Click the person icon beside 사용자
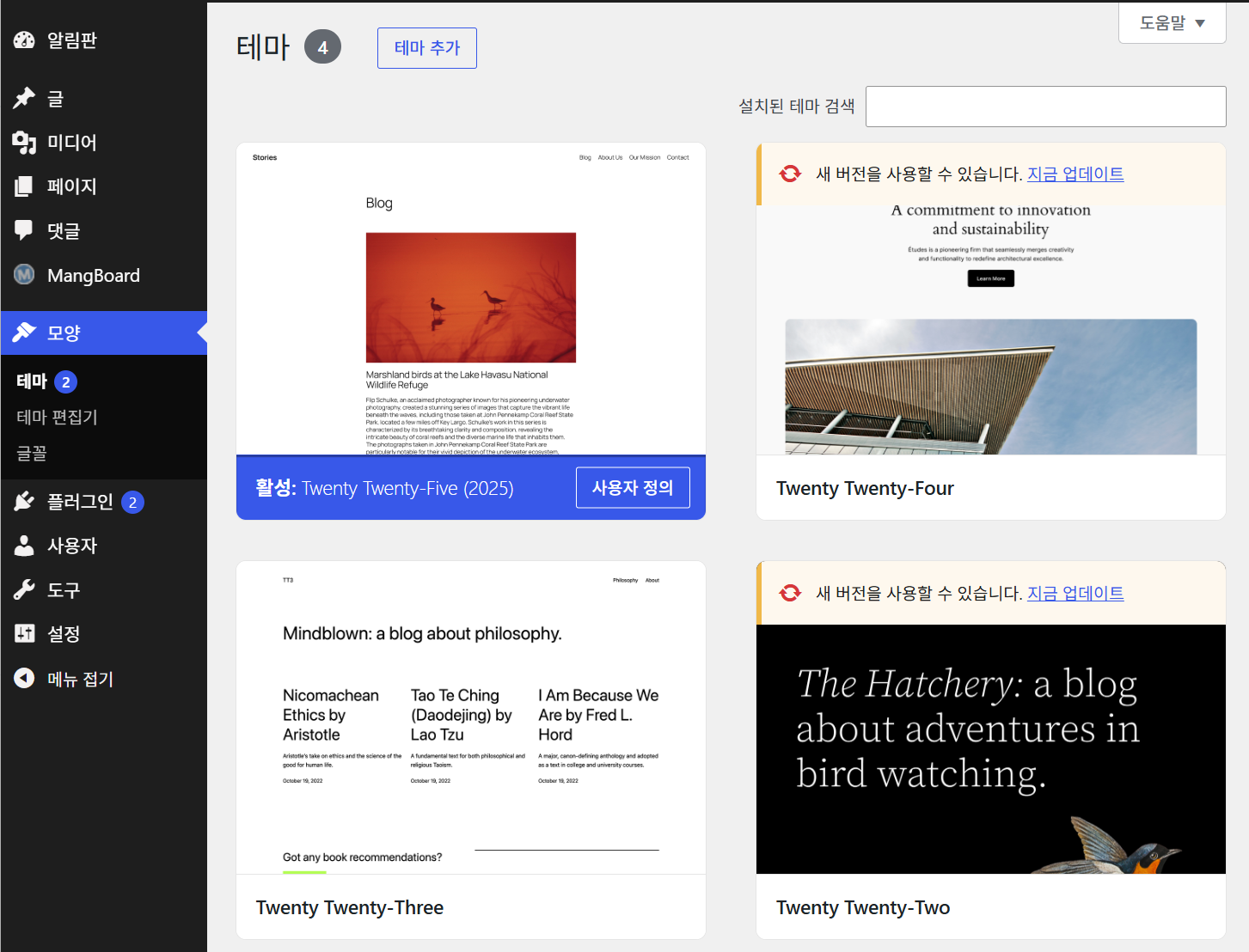This screenshot has height=952, width=1249. click(x=24, y=546)
